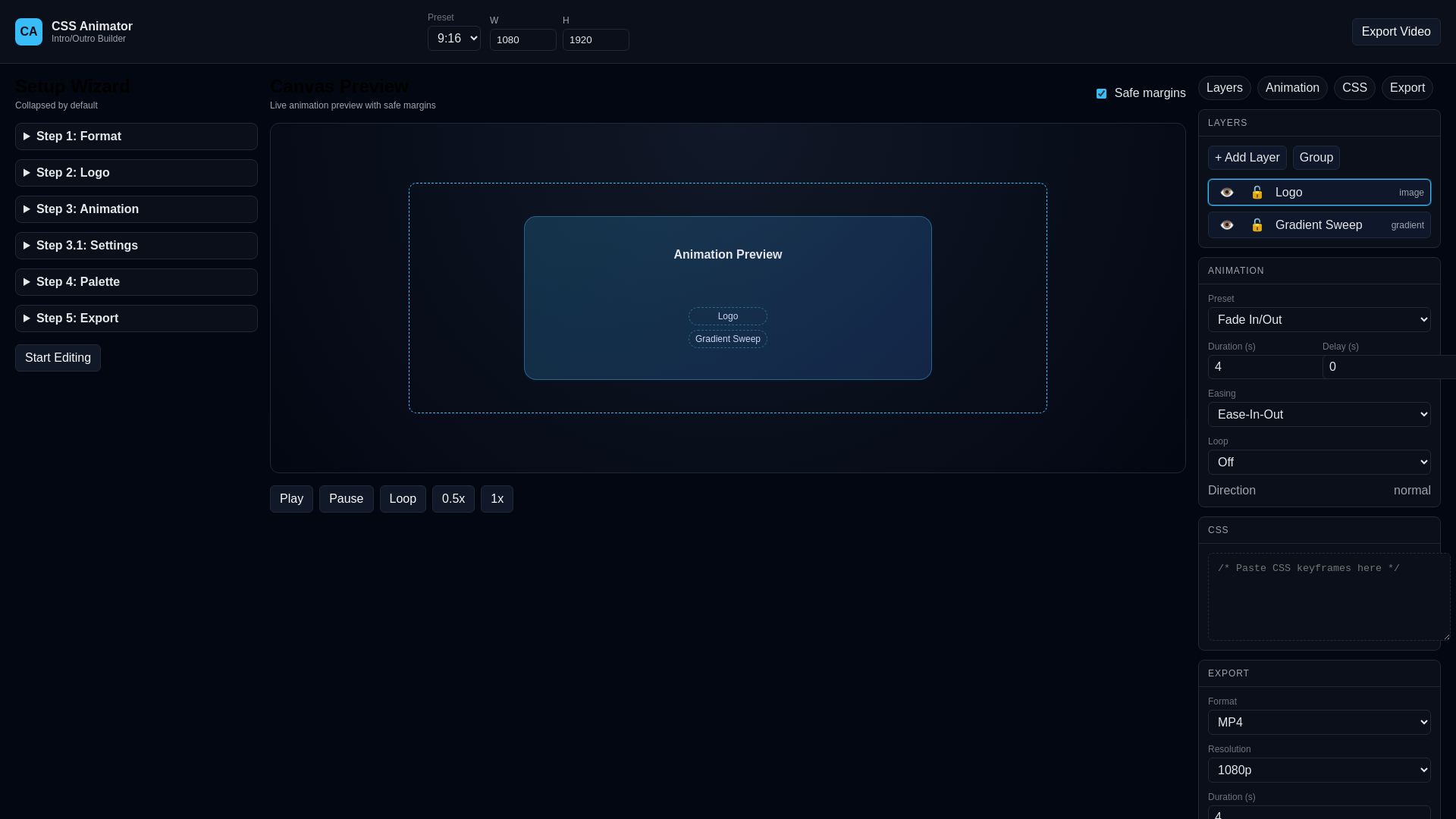
Task: Expand Step 1: Format
Action: [x=136, y=136]
